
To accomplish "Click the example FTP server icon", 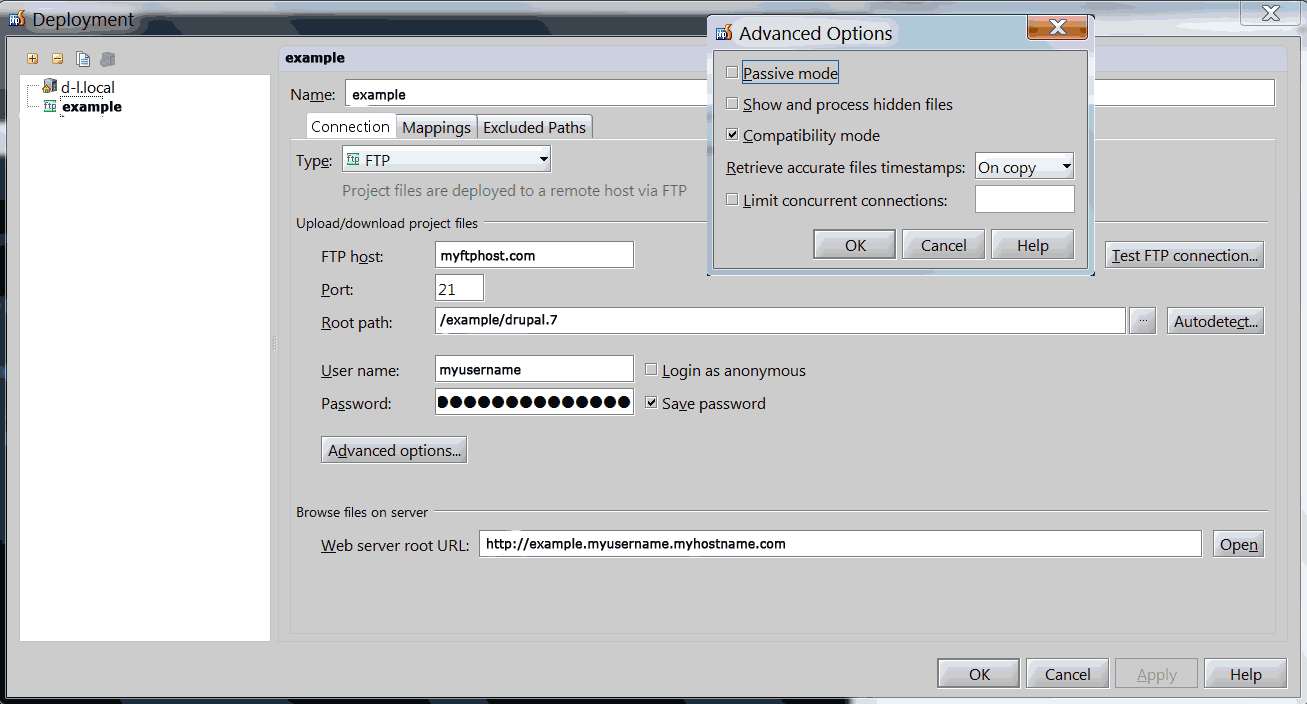I will tap(50, 106).
